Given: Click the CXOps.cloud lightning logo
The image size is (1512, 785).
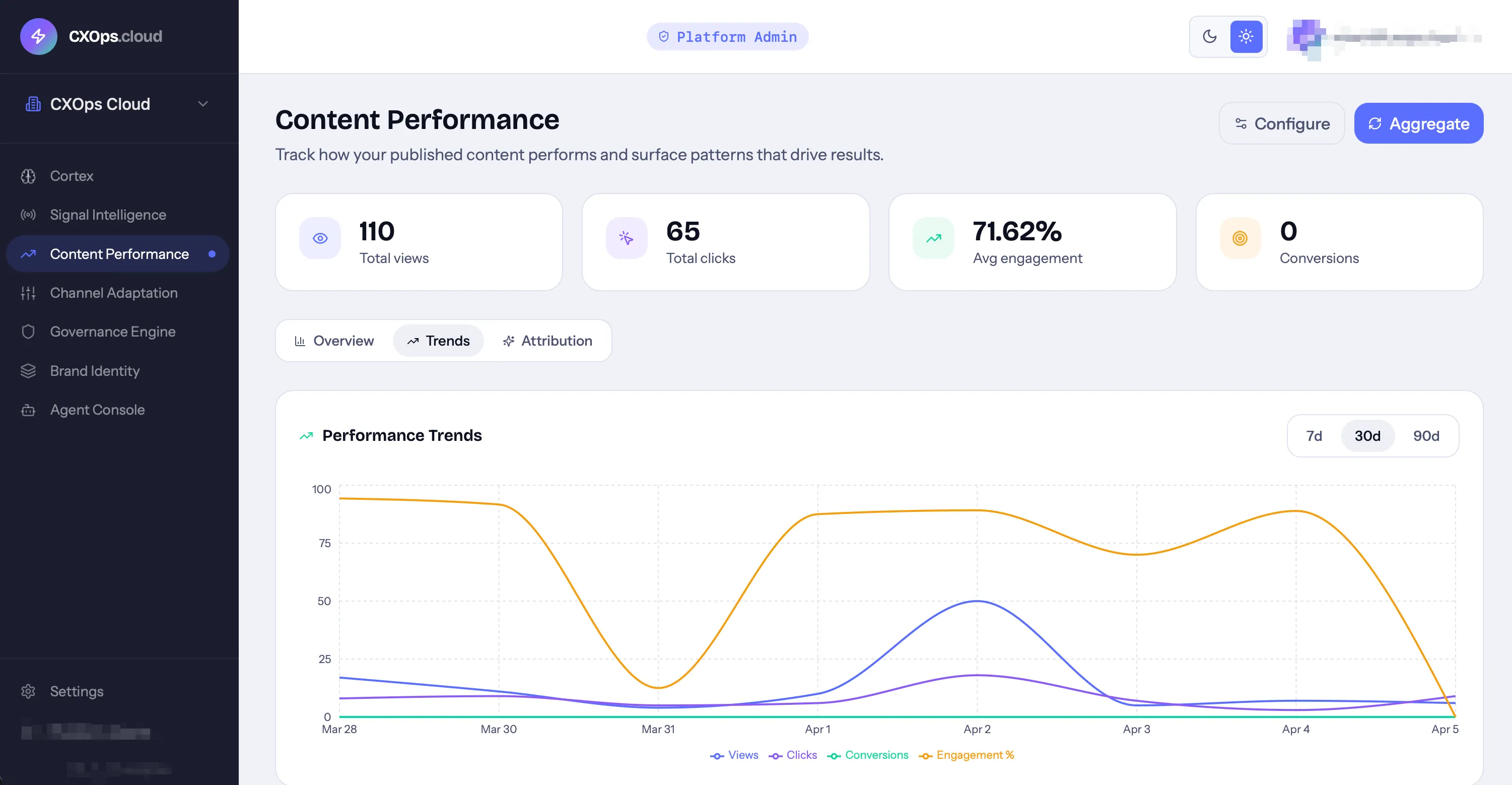Looking at the screenshot, I should click(x=39, y=36).
